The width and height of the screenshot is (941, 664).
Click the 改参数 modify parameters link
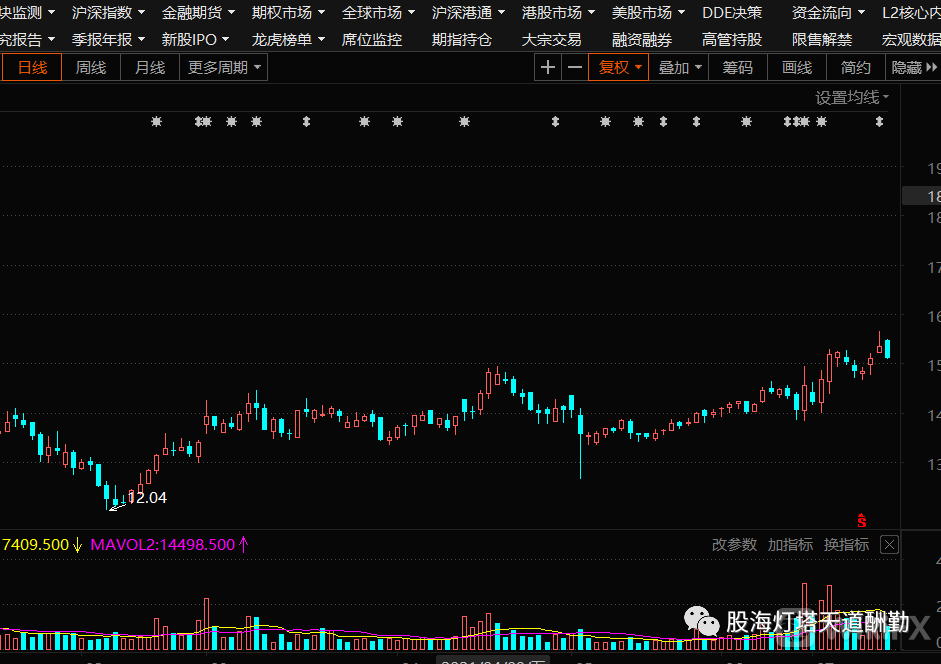coord(734,545)
